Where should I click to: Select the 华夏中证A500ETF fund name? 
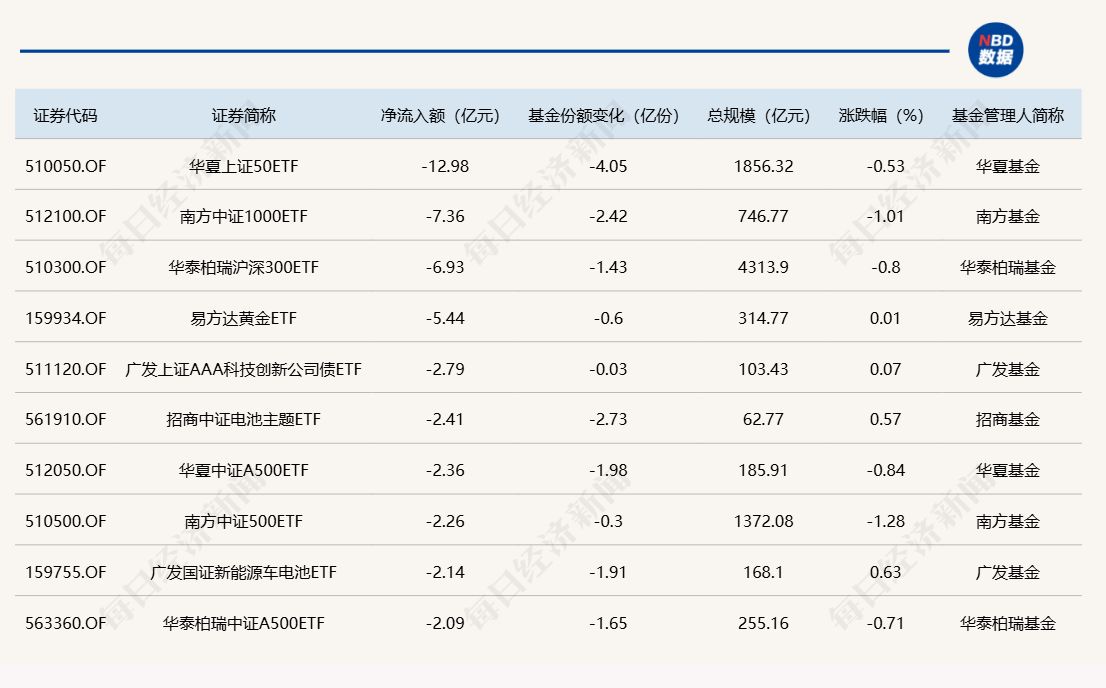tap(243, 471)
